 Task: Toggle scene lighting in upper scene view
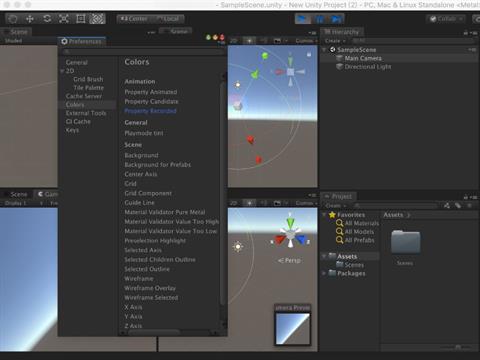(x=249, y=41)
